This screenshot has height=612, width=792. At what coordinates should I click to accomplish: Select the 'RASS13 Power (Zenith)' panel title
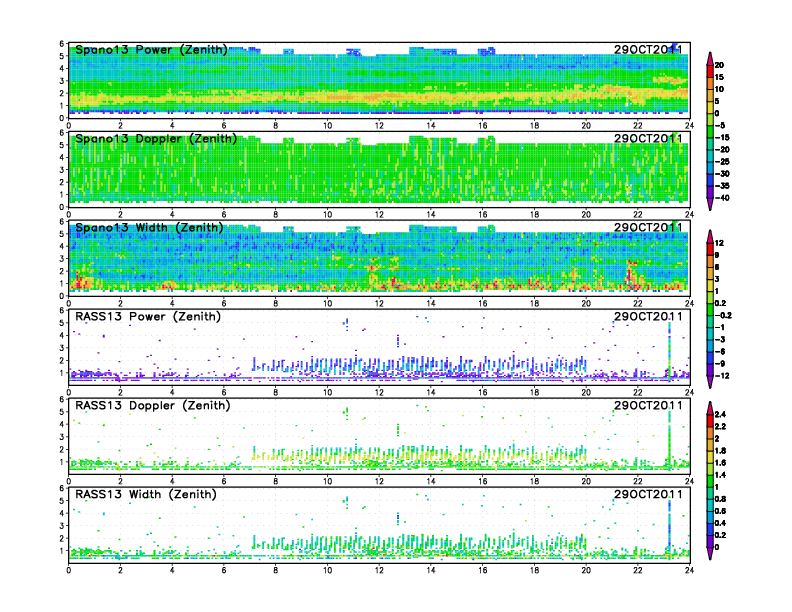tap(148, 317)
